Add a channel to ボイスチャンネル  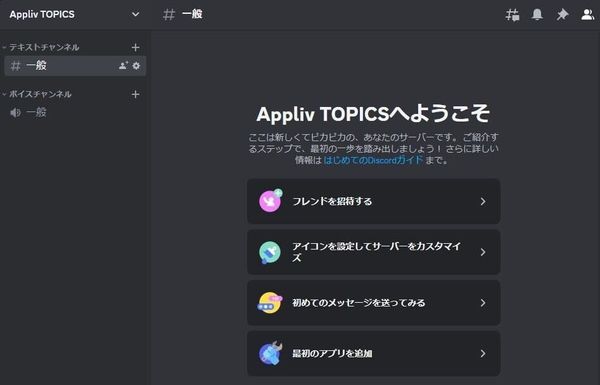[x=135, y=94]
